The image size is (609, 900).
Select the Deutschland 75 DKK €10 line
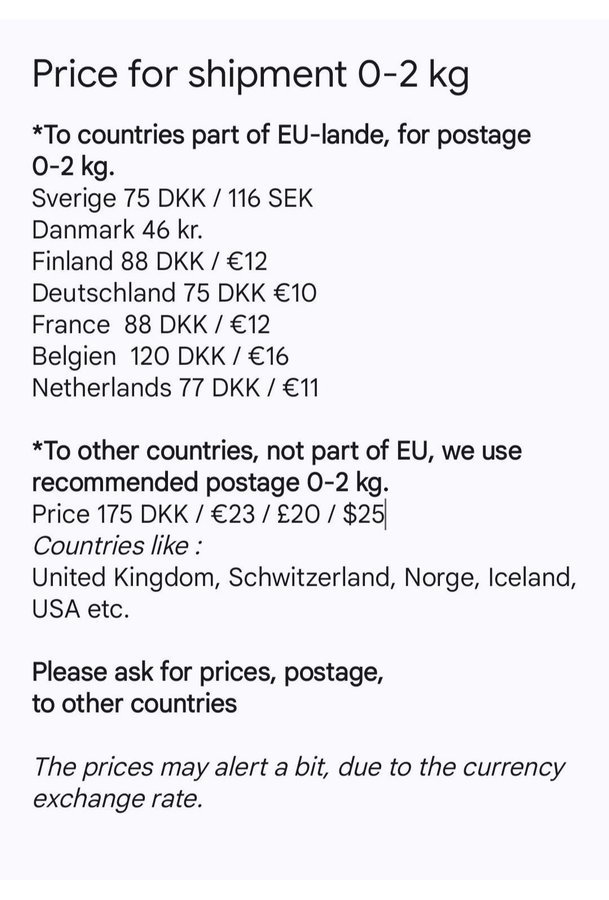pos(174,293)
